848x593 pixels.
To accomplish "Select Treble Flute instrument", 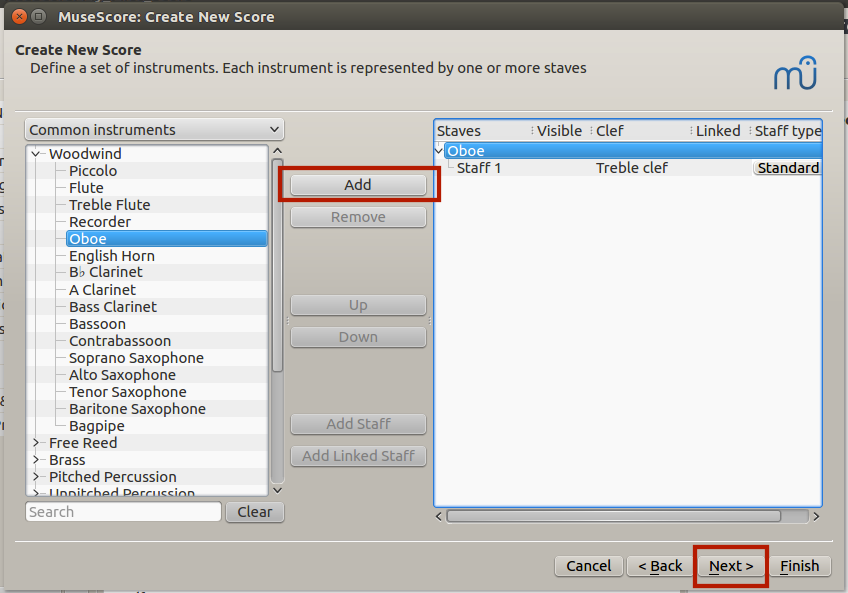I will tap(109, 205).
